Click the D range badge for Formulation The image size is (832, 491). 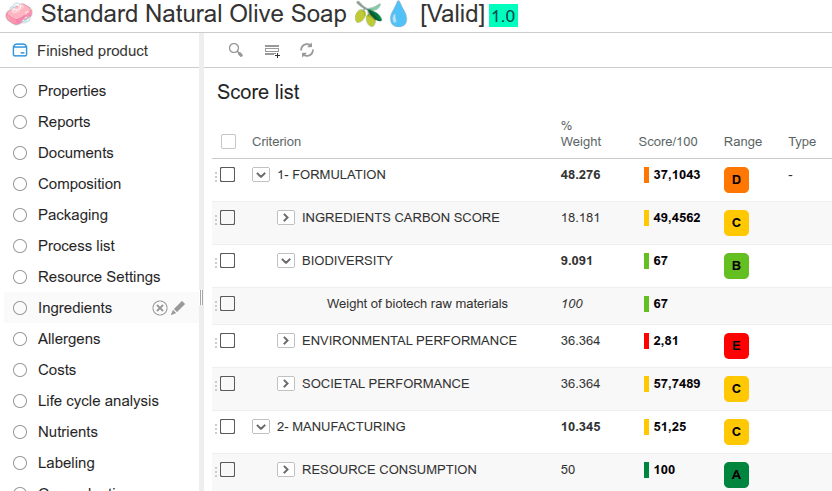pos(736,180)
